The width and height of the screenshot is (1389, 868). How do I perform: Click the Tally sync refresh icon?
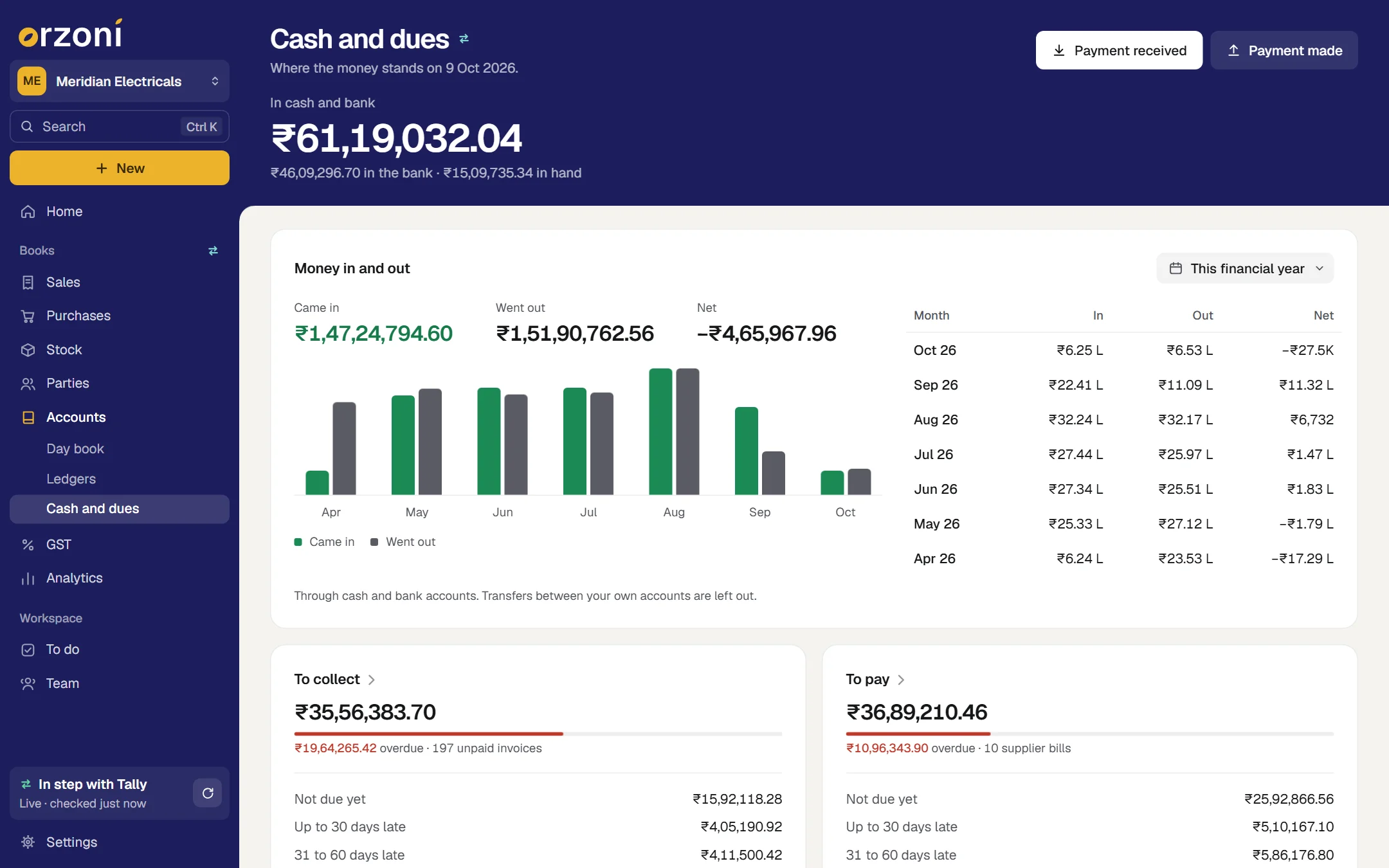click(208, 793)
